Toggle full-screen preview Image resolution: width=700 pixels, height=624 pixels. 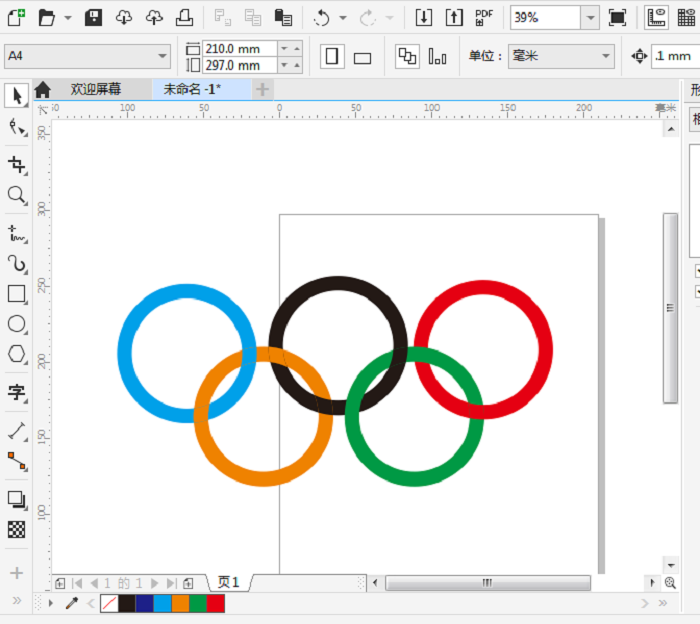pos(617,18)
